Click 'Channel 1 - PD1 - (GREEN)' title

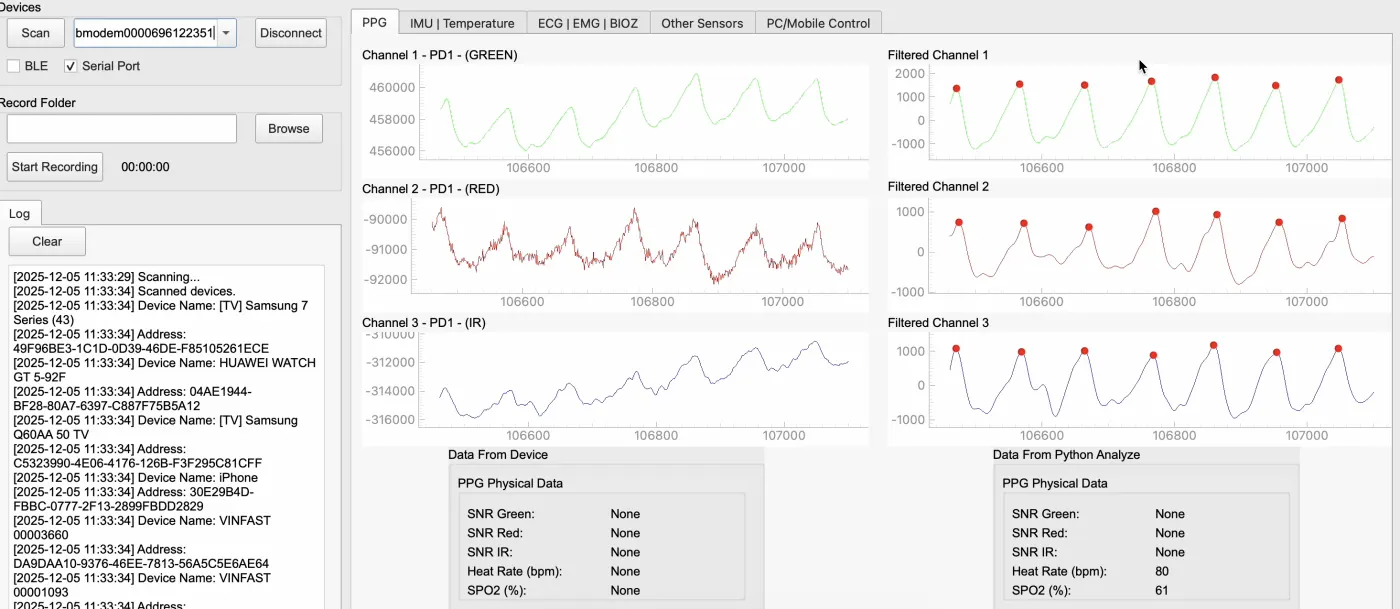[x=439, y=55]
